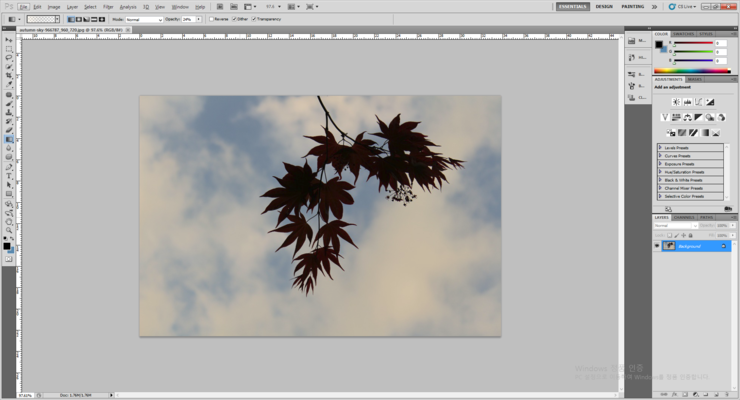
Task: Select the Move tool
Action: 9,39
